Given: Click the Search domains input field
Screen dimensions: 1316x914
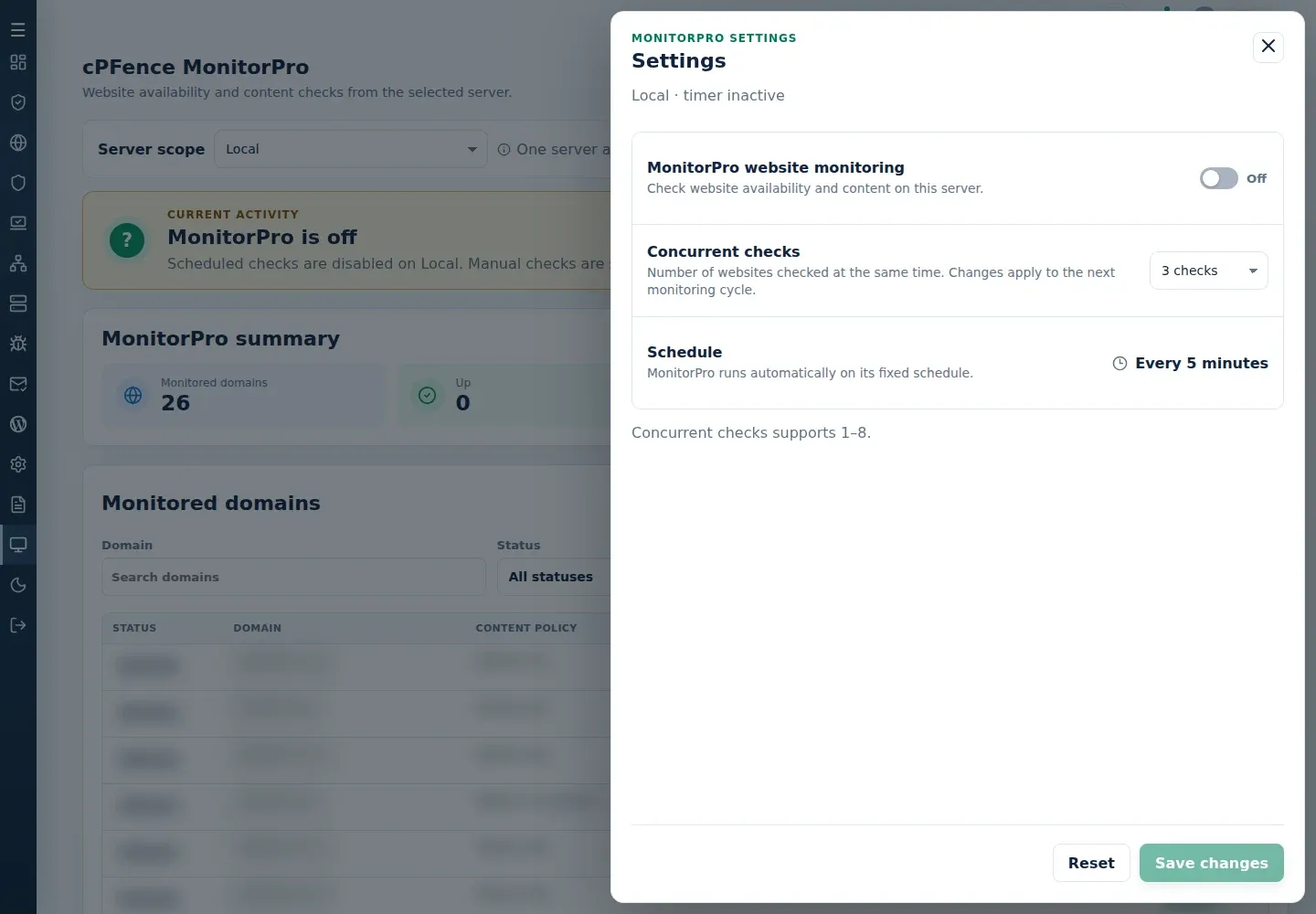Looking at the screenshot, I should pyautogui.click(x=293, y=577).
